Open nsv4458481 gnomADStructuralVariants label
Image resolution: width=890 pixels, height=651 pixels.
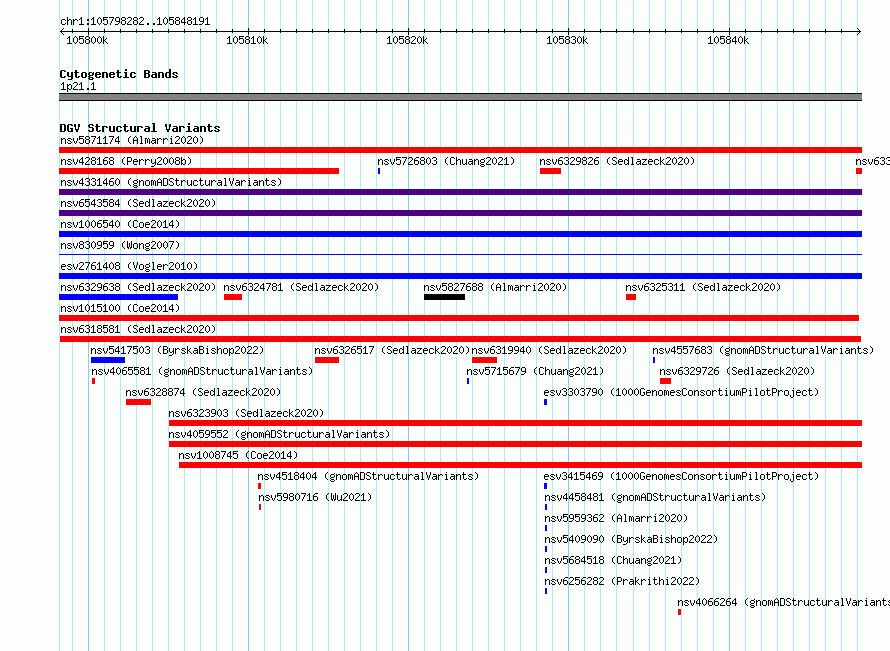tap(655, 497)
